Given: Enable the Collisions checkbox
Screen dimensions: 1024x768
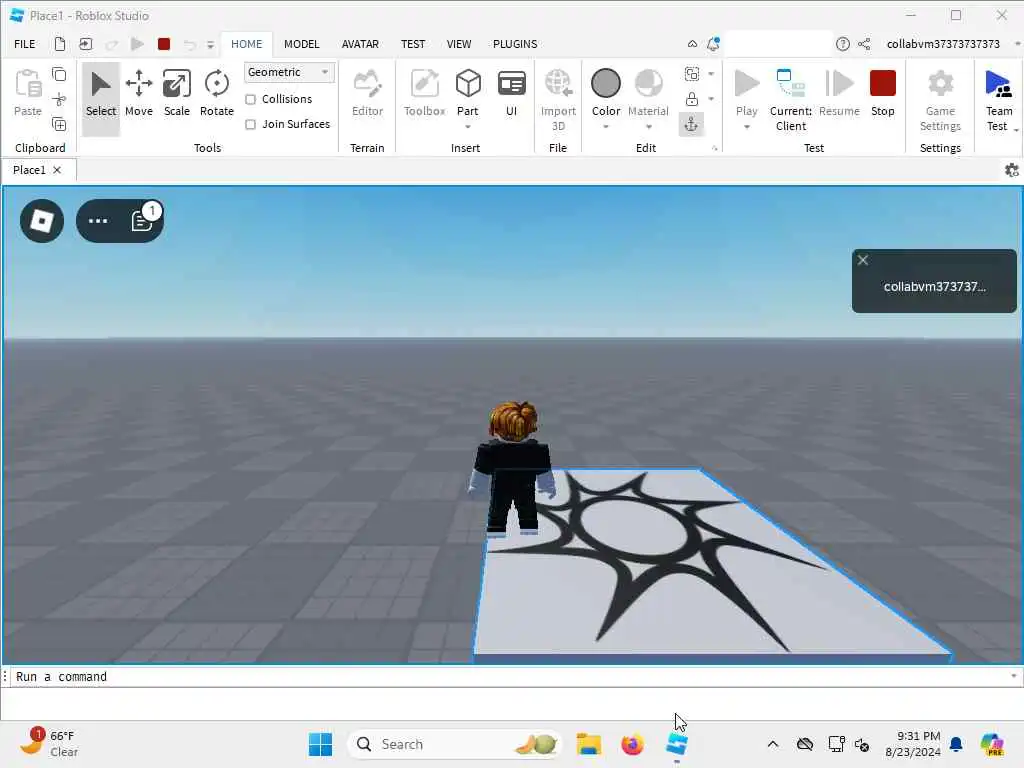Looking at the screenshot, I should point(250,99).
